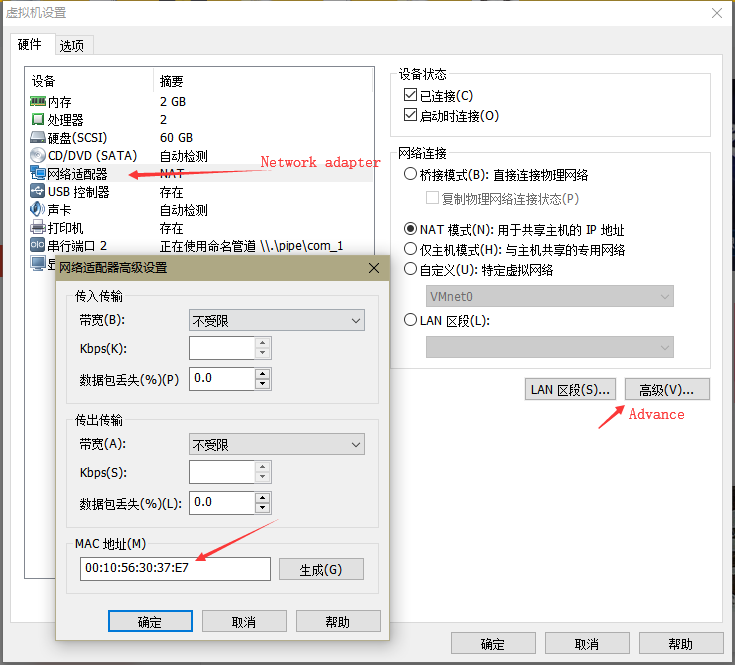
Task: Select NAT 模式(N) radio button
Action: pyautogui.click(x=410, y=229)
